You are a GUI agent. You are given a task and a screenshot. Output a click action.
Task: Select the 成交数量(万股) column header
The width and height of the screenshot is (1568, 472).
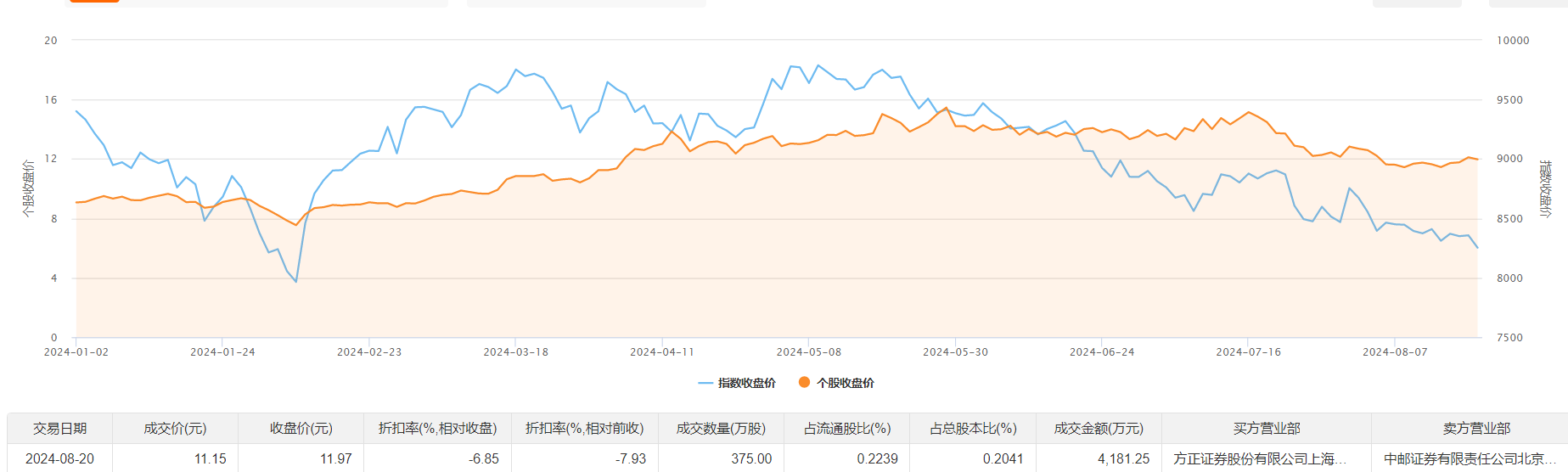[721, 429]
